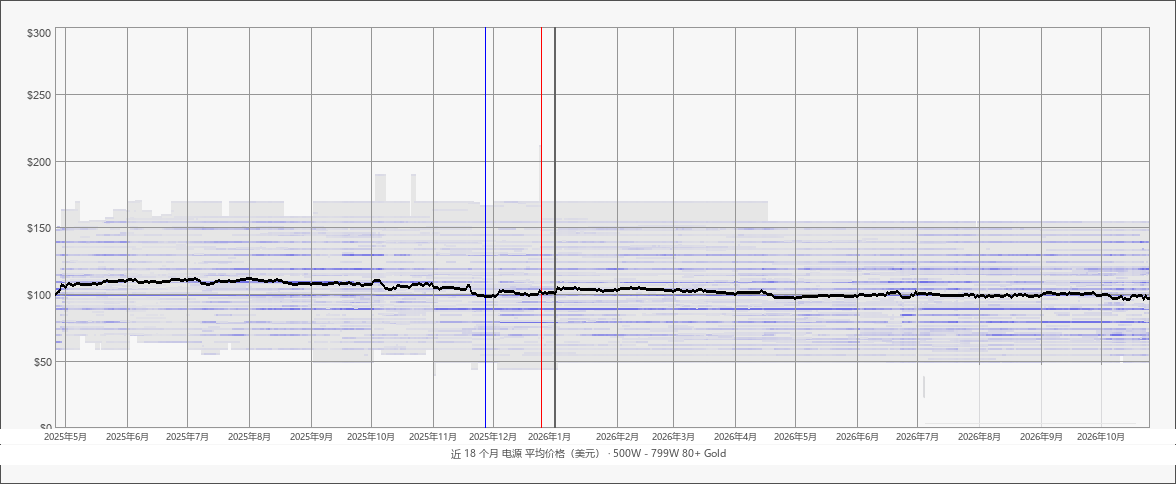The width and height of the screenshot is (1176, 484).
Task: Select the dark gray vertical marker line
Action: [x=555, y=227]
